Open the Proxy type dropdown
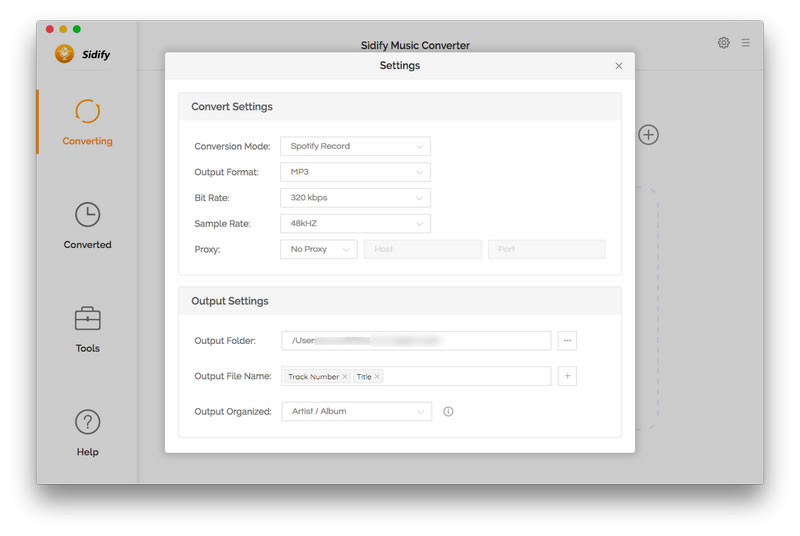This screenshot has width=800, height=536. (x=319, y=249)
